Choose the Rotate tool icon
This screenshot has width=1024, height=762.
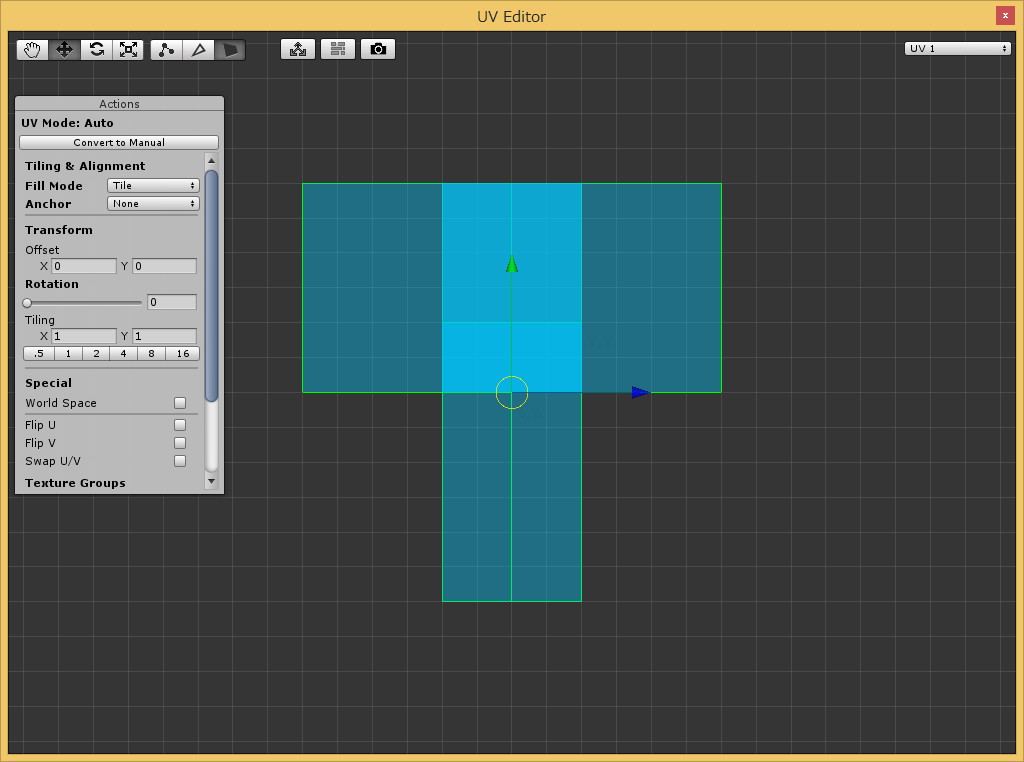pyautogui.click(x=97, y=50)
